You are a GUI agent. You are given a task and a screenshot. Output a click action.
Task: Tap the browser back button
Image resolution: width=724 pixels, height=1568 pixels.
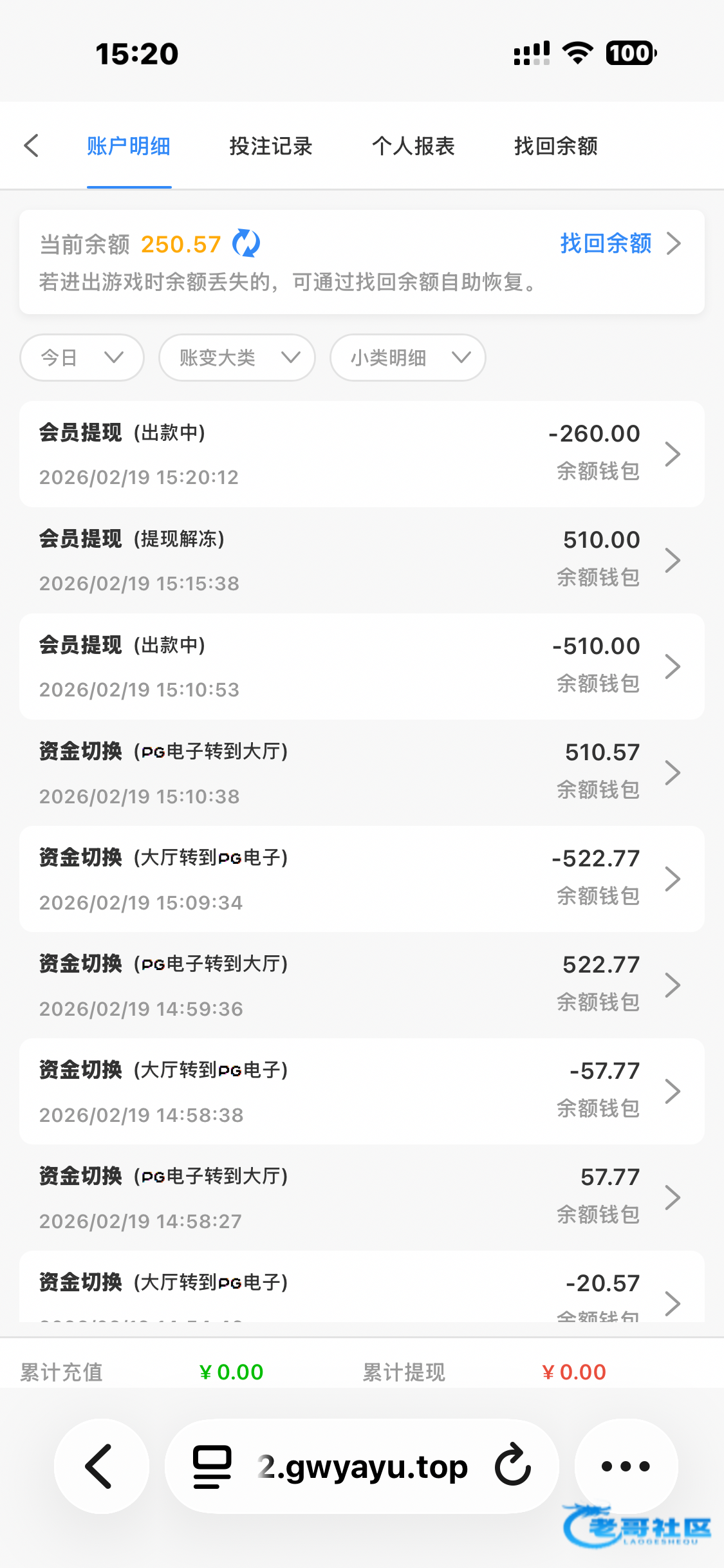click(x=101, y=1466)
